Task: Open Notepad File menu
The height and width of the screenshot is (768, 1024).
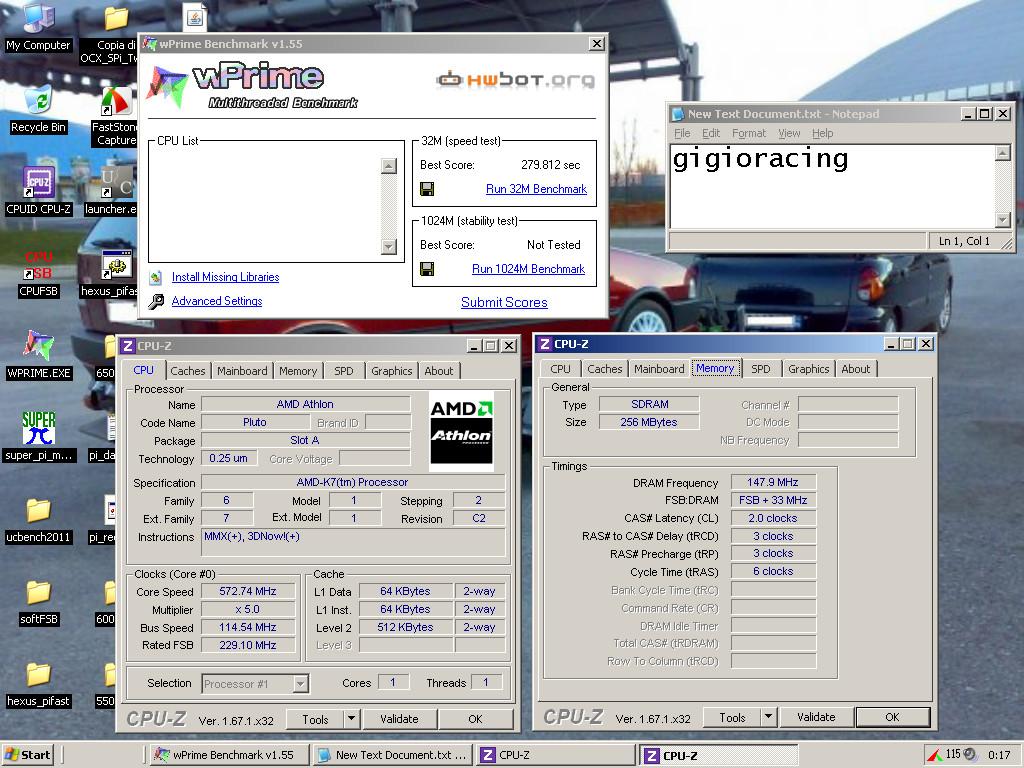Action: (x=682, y=133)
